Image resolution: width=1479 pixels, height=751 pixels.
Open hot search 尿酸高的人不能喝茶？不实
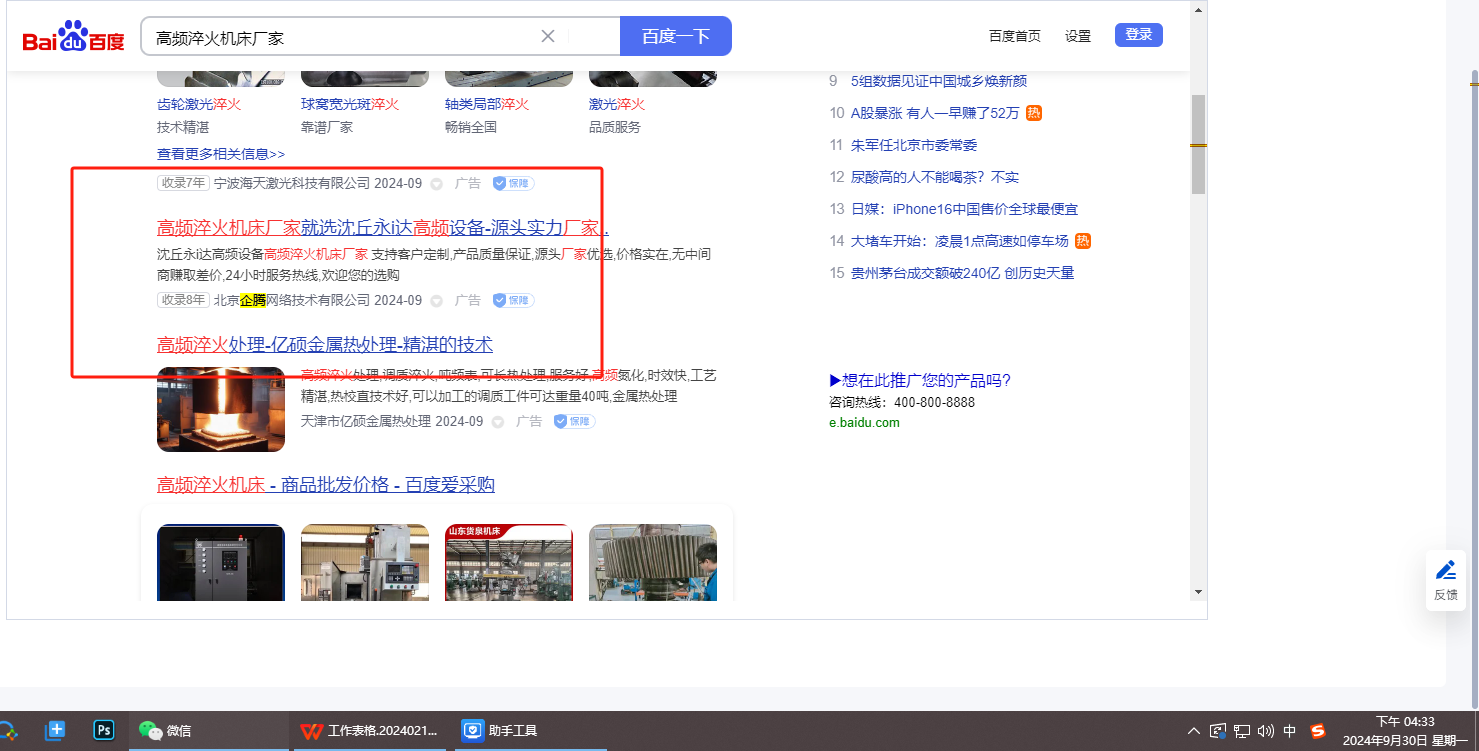point(935,177)
